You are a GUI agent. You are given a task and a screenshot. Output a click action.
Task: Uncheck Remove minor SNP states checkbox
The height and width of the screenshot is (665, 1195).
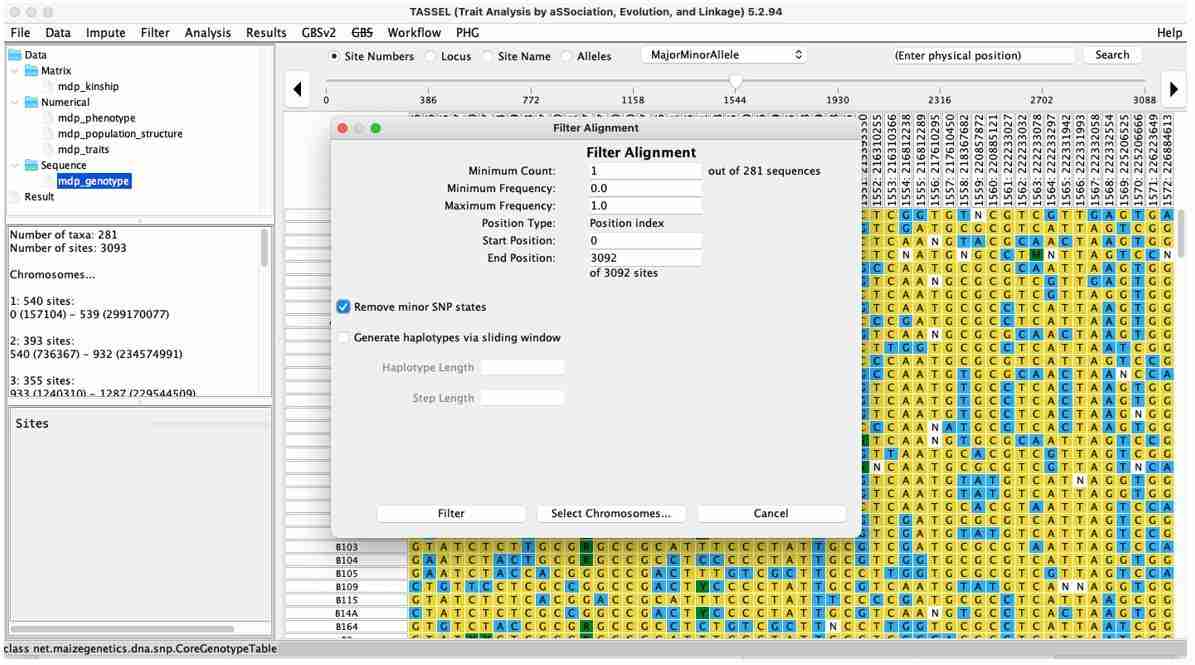tap(344, 307)
